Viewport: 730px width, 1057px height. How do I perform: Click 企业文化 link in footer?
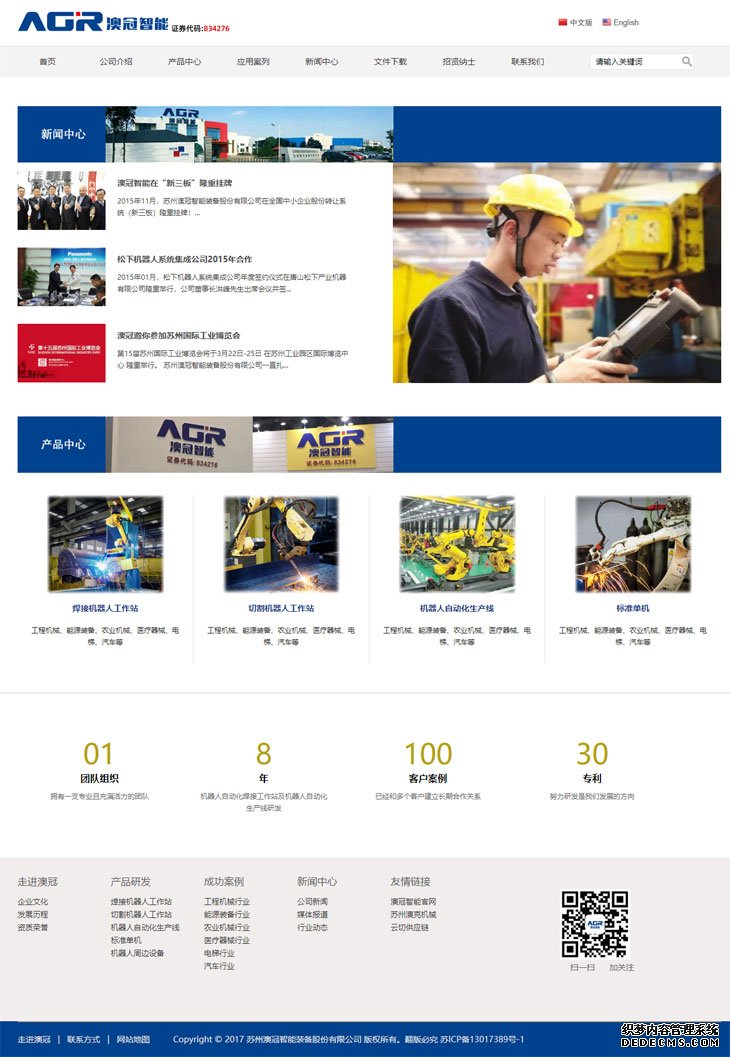(x=33, y=902)
